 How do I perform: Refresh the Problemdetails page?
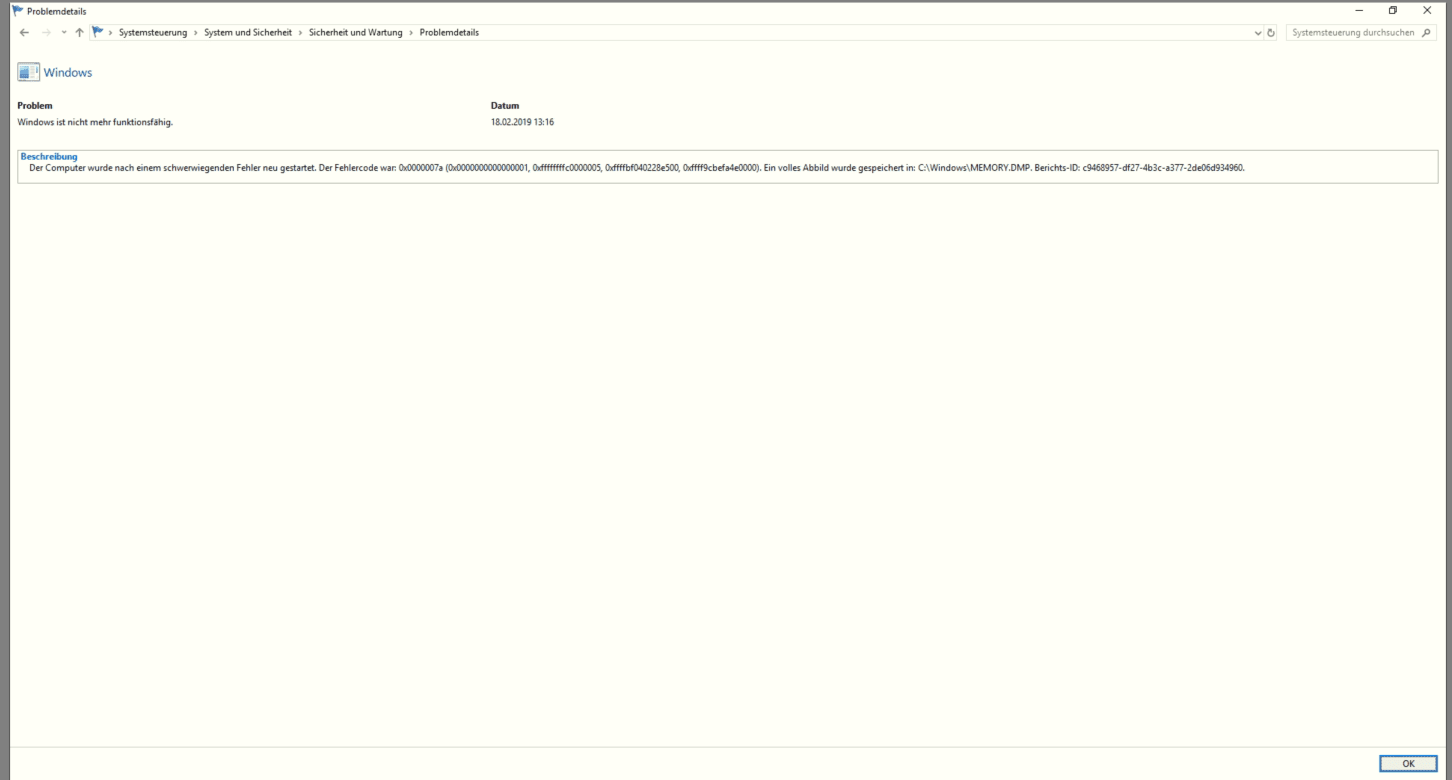tap(1271, 33)
